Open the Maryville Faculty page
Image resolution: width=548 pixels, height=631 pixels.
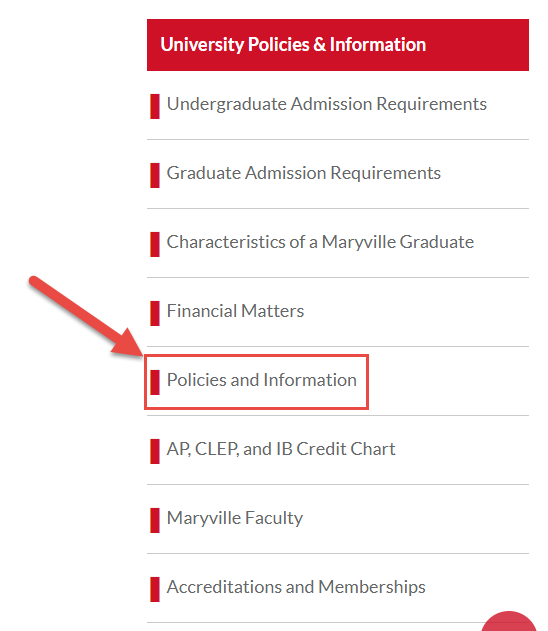[235, 518]
